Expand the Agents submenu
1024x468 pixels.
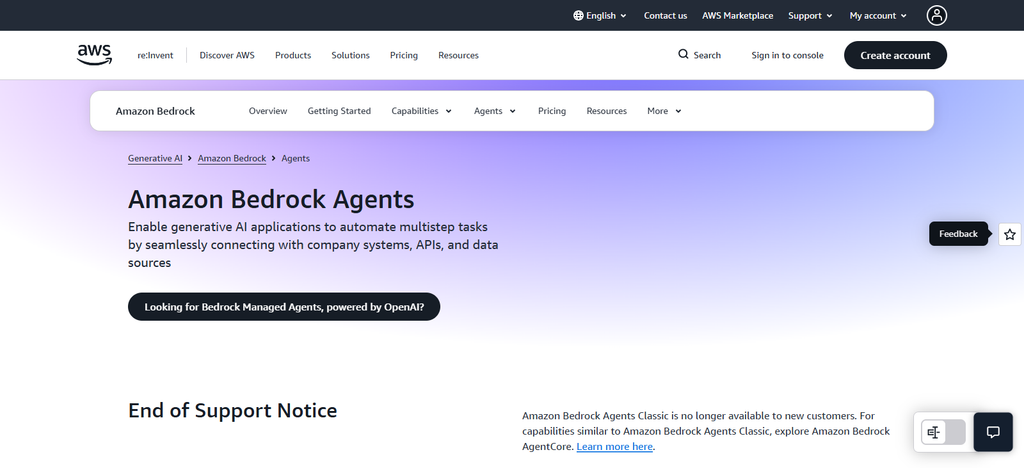click(495, 111)
